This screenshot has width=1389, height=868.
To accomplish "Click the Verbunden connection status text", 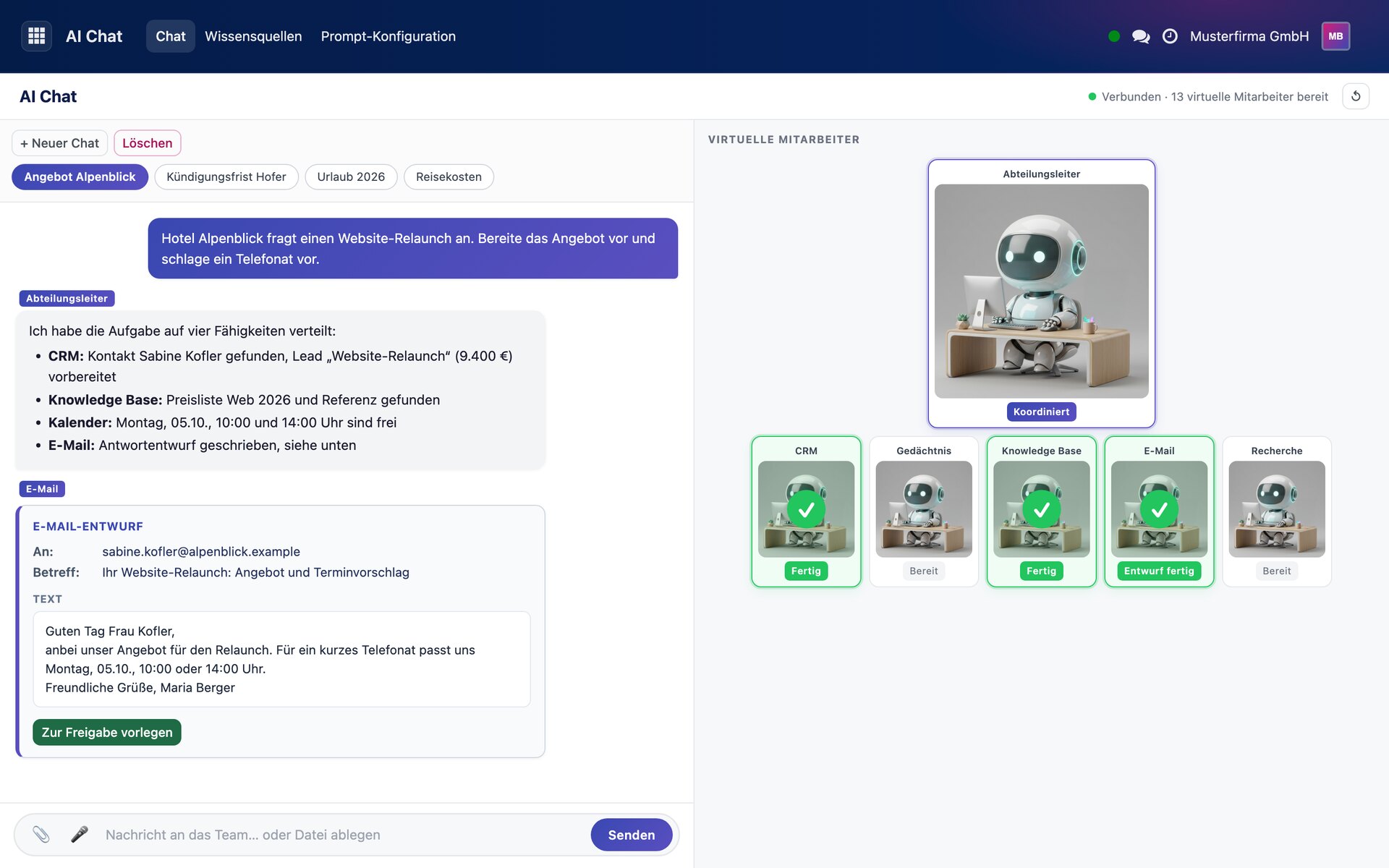I will (x=1215, y=96).
